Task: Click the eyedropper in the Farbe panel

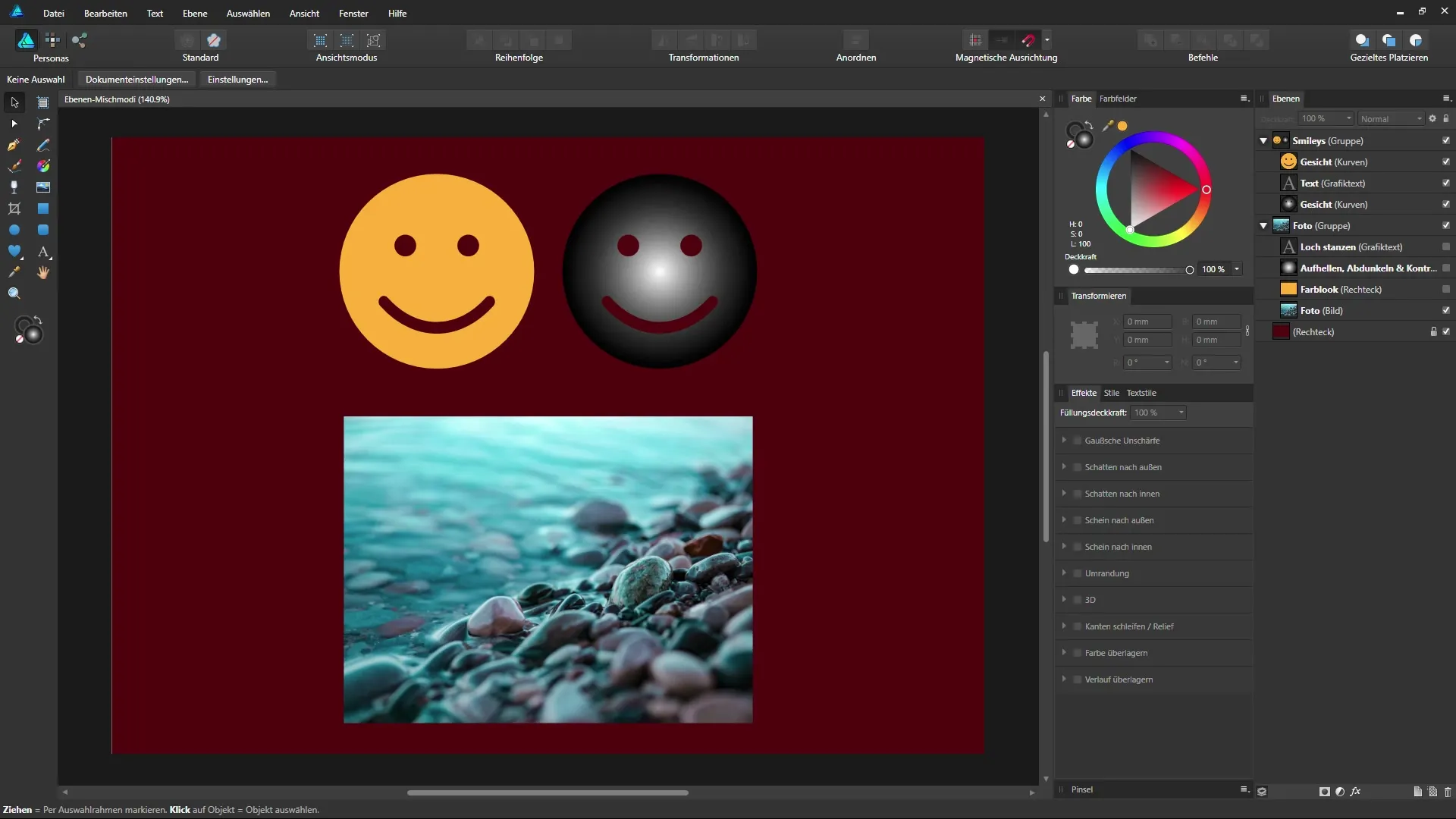Action: pos(1108,126)
